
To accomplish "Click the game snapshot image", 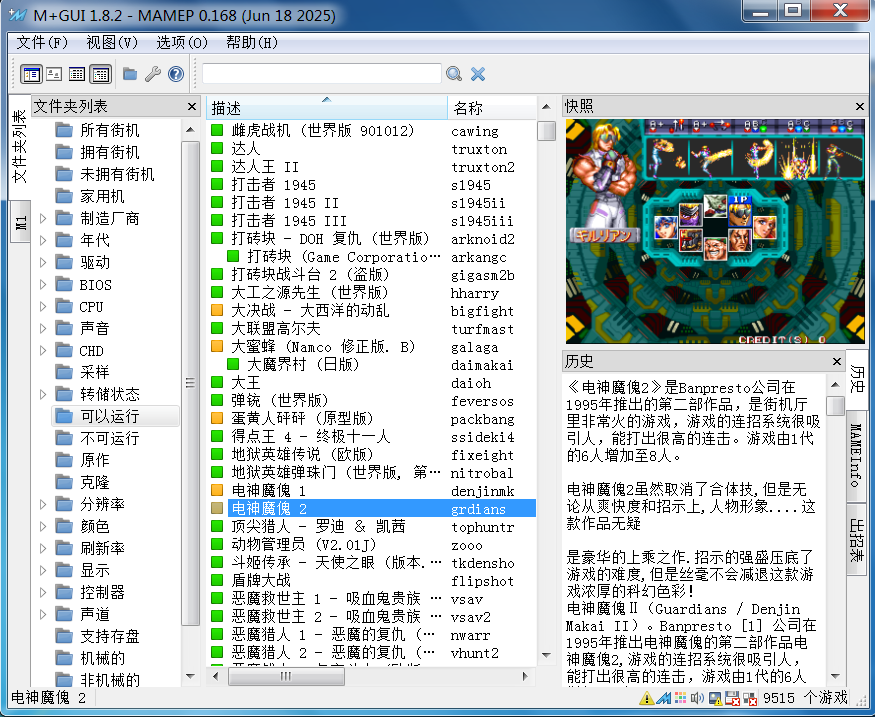I will (x=715, y=231).
